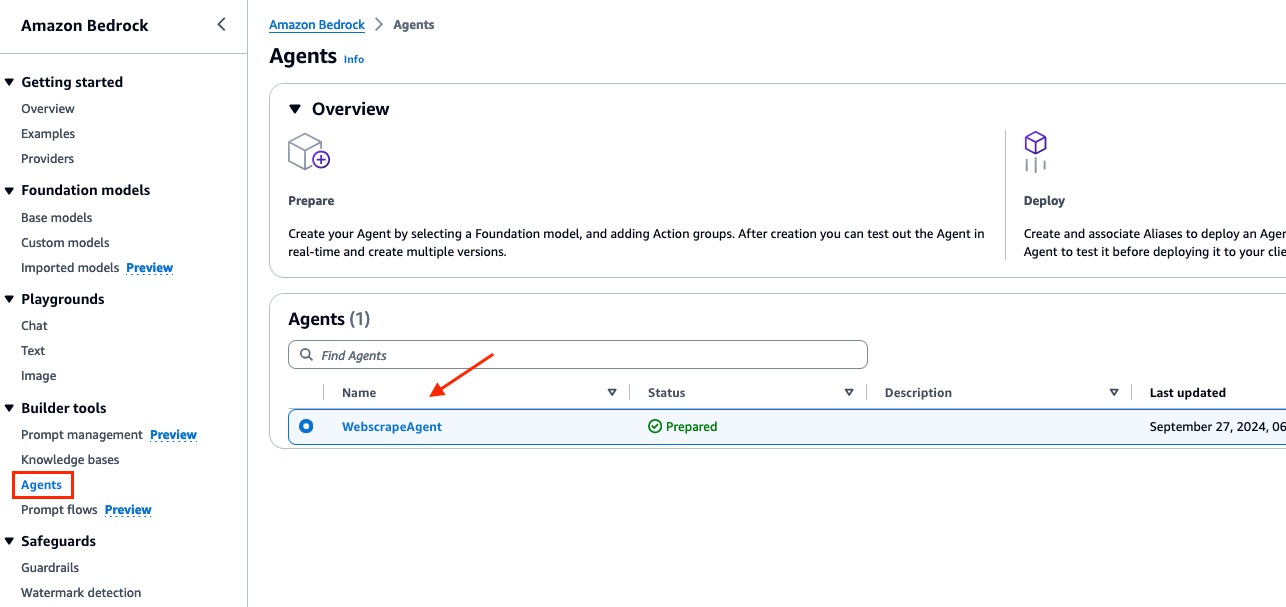Open Examples in the sidebar
Viewport: 1286px width, 607px height.
tap(48, 134)
